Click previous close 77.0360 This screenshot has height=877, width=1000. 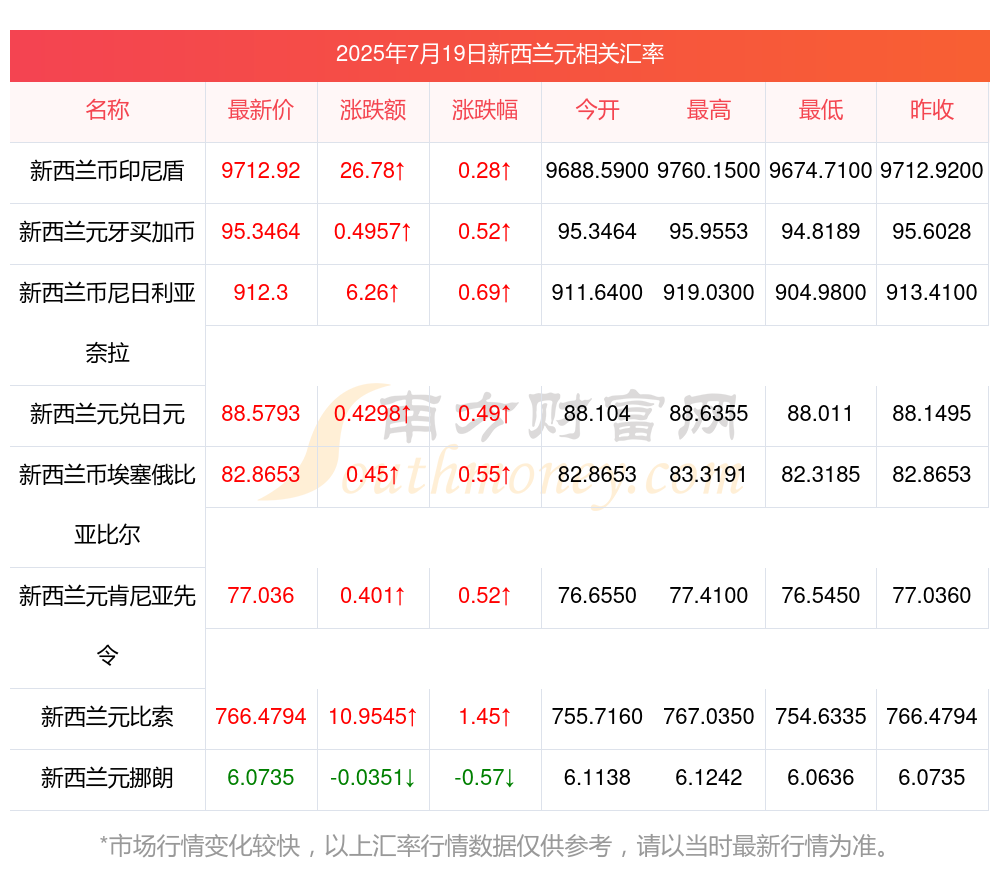(x=932, y=596)
